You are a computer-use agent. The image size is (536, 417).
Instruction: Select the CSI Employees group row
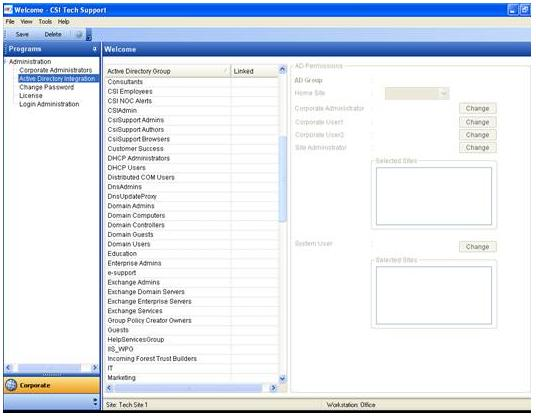coord(192,92)
